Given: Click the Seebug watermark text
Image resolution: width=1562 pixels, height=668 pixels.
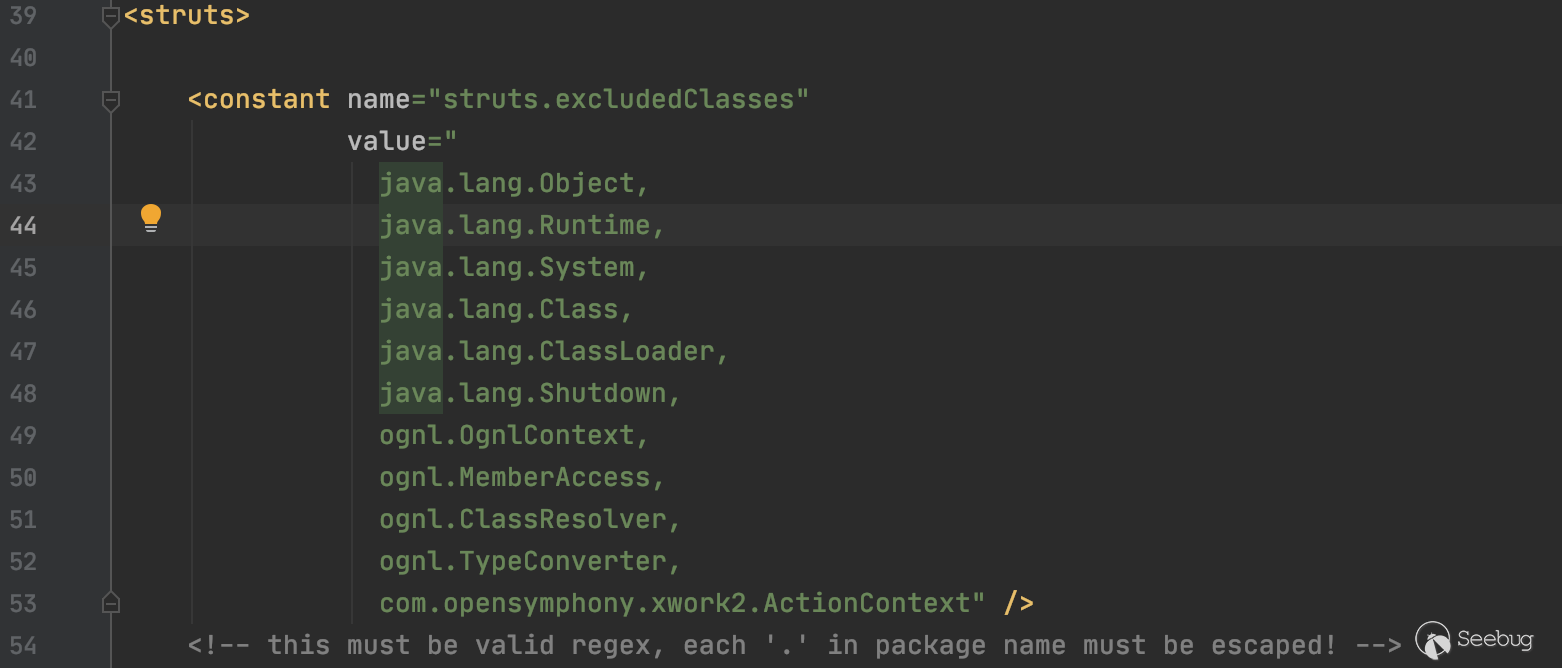Looking at the screenshot, I should (1494, 640).
